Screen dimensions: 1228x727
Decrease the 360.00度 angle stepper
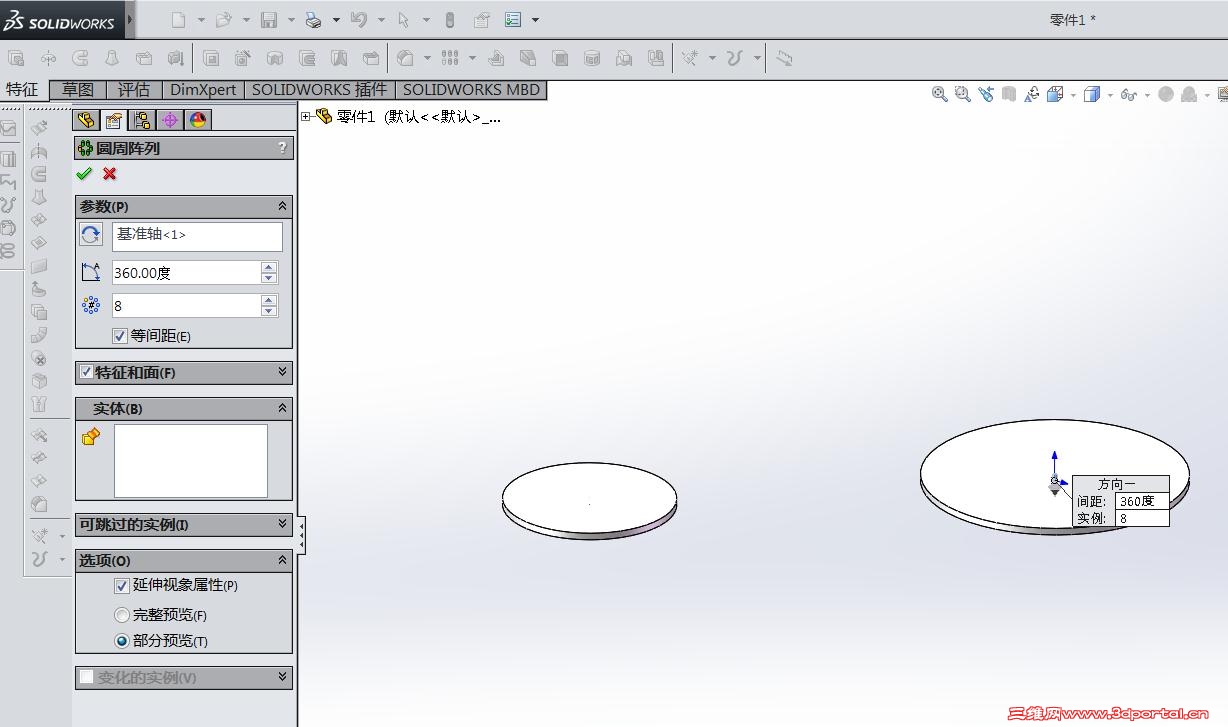click(x=268, y=278)
